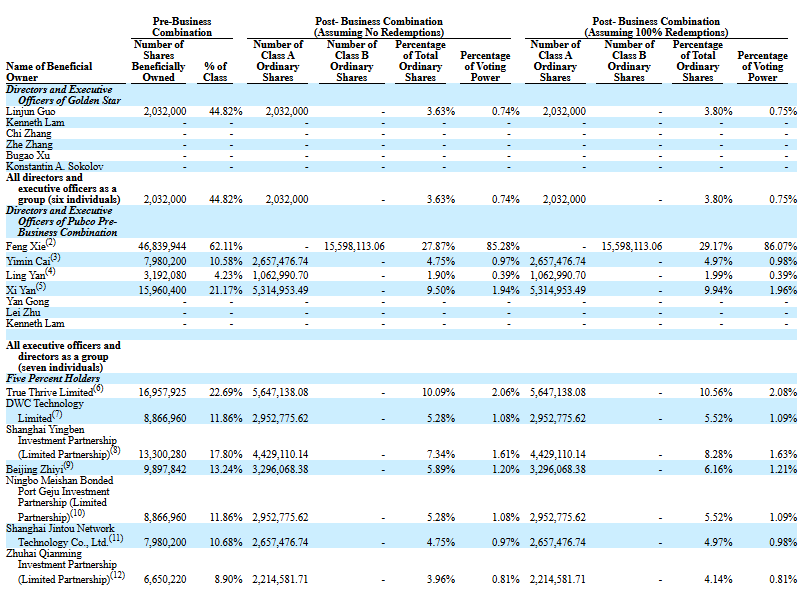Select the Feng Xie row name

[26, 247]
